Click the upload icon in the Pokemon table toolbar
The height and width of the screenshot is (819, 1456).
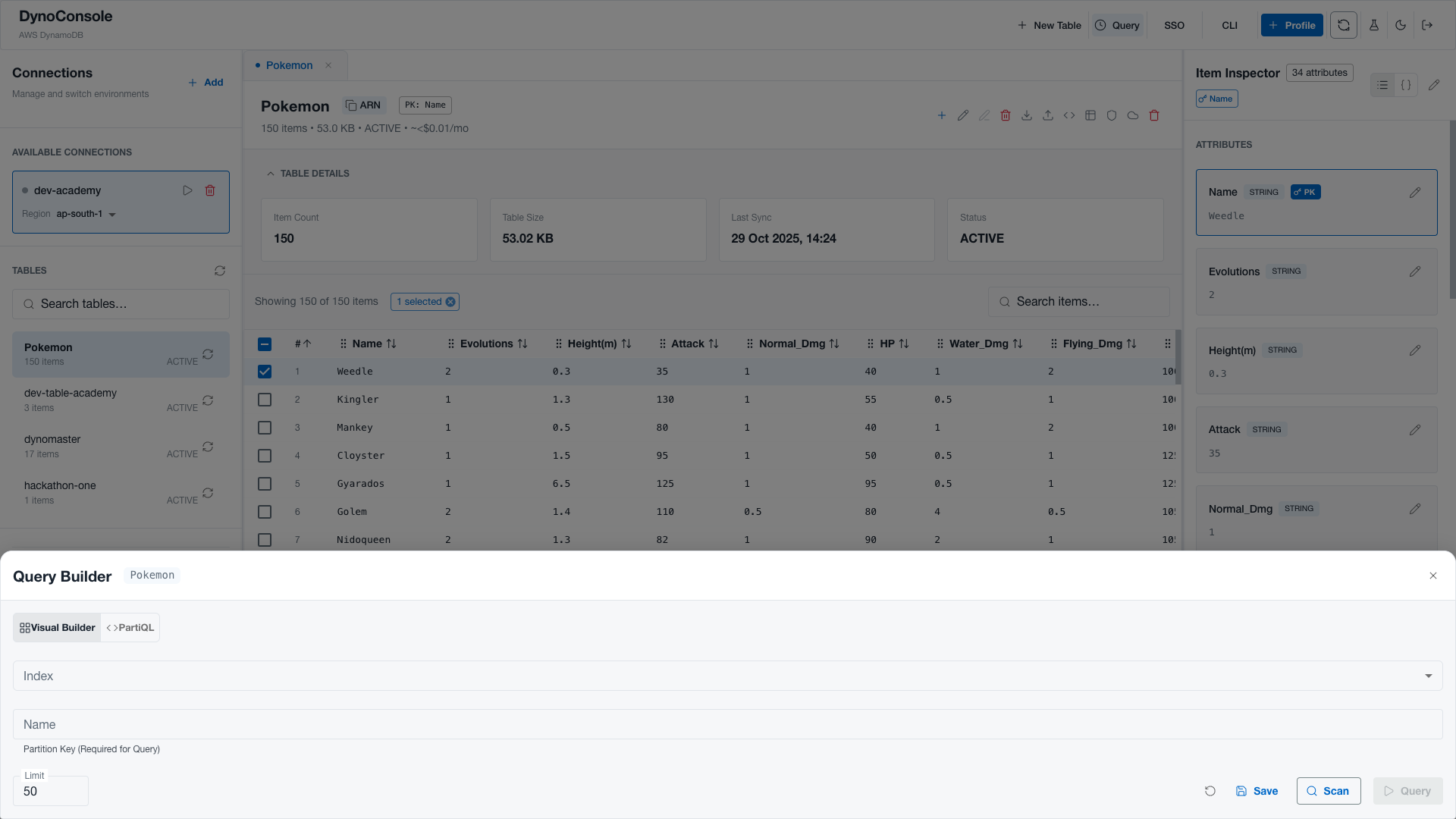coord(1047,115)
